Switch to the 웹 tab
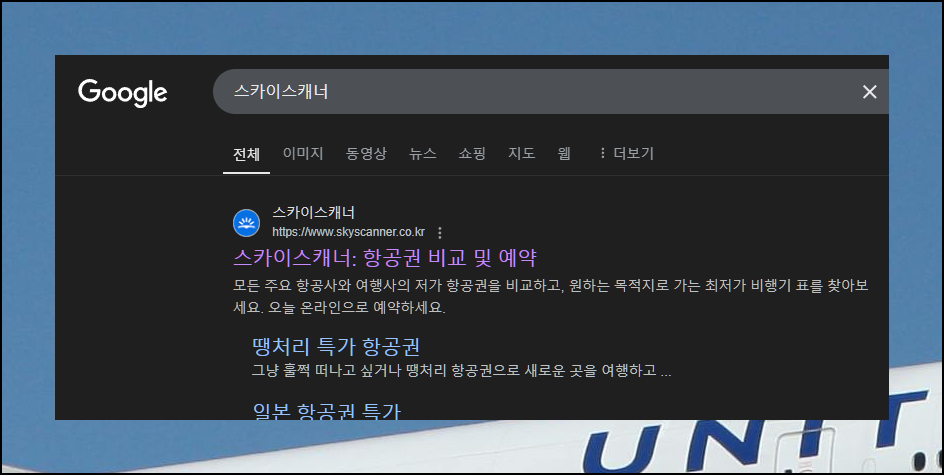 coord(564,154)
